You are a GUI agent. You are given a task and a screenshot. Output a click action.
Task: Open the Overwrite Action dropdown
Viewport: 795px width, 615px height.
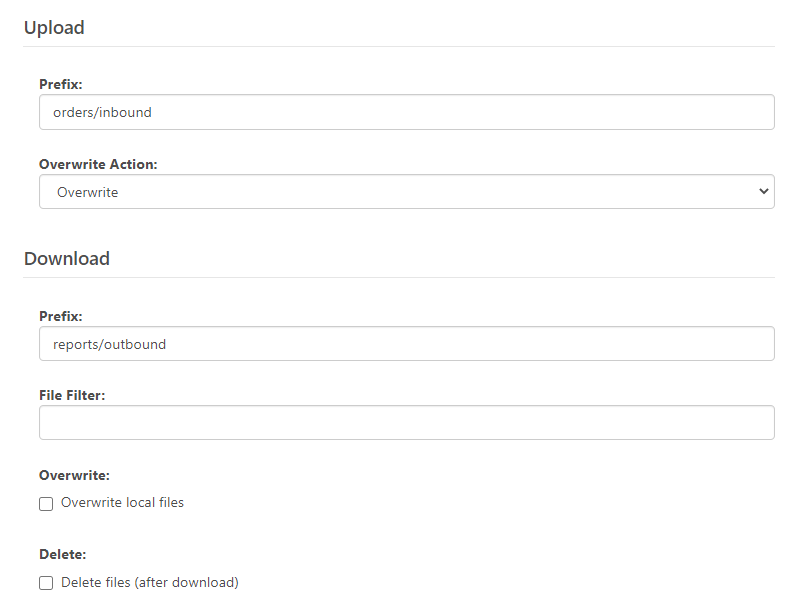(407, 192)
